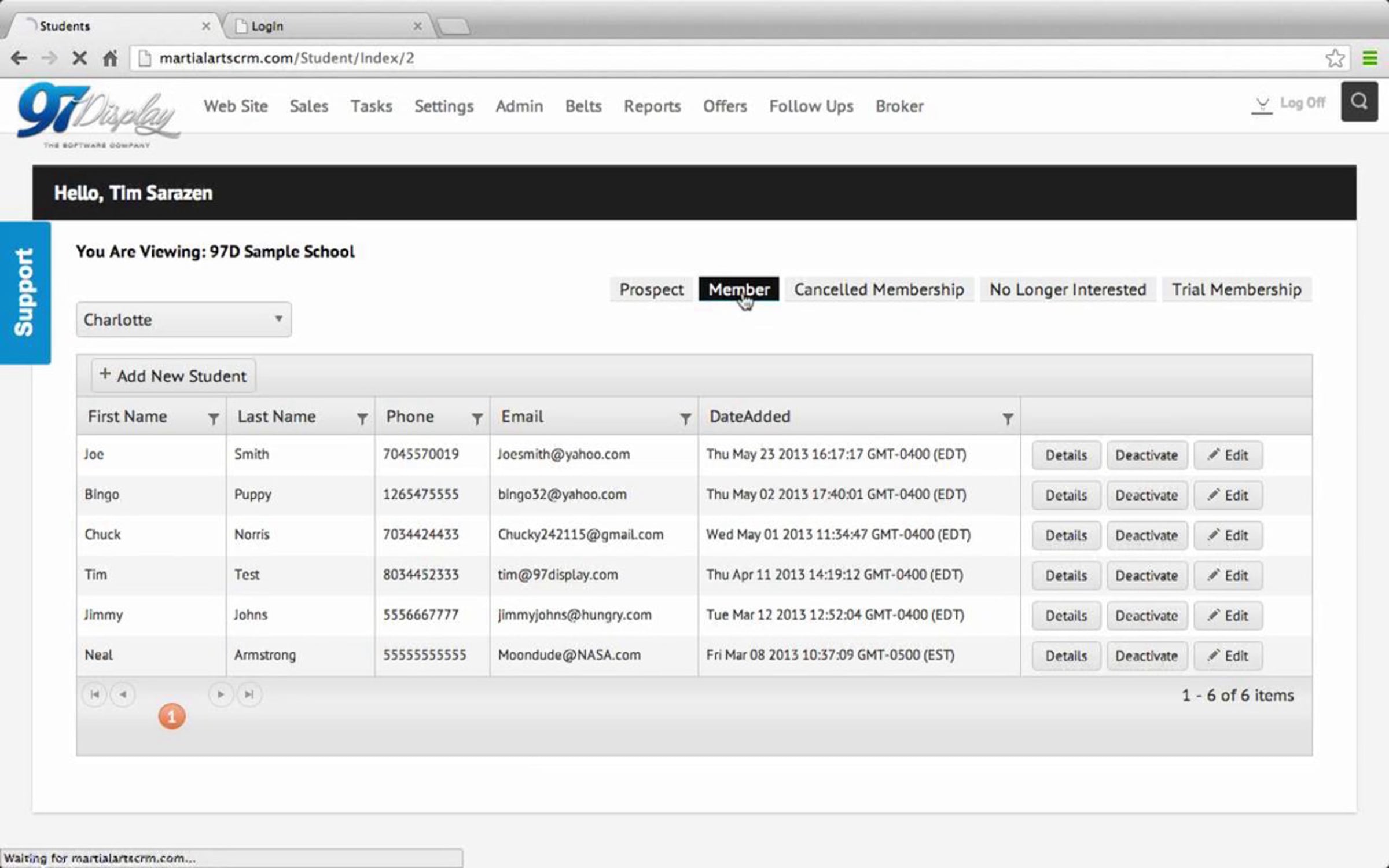Deactivate the Chuck Norris student row
The height and width of the screenshot is (868, 1389).
[1146, 535]
